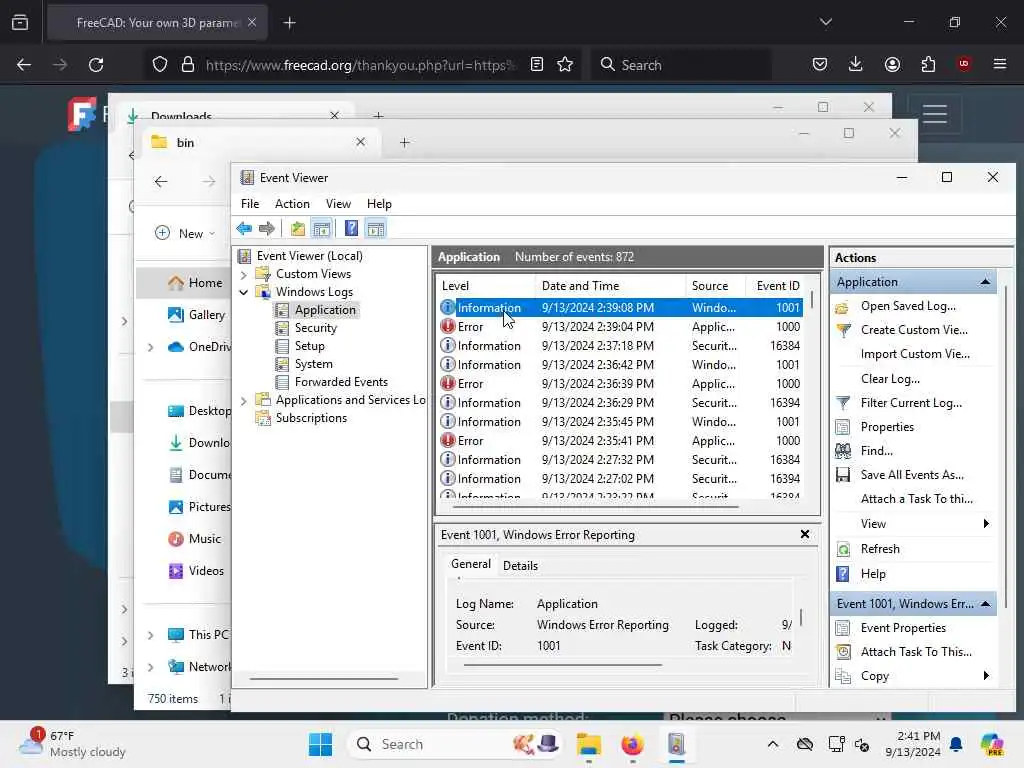Click Firefox reload page button
This screenshot has height=768, width=1024.
(96, 65)
